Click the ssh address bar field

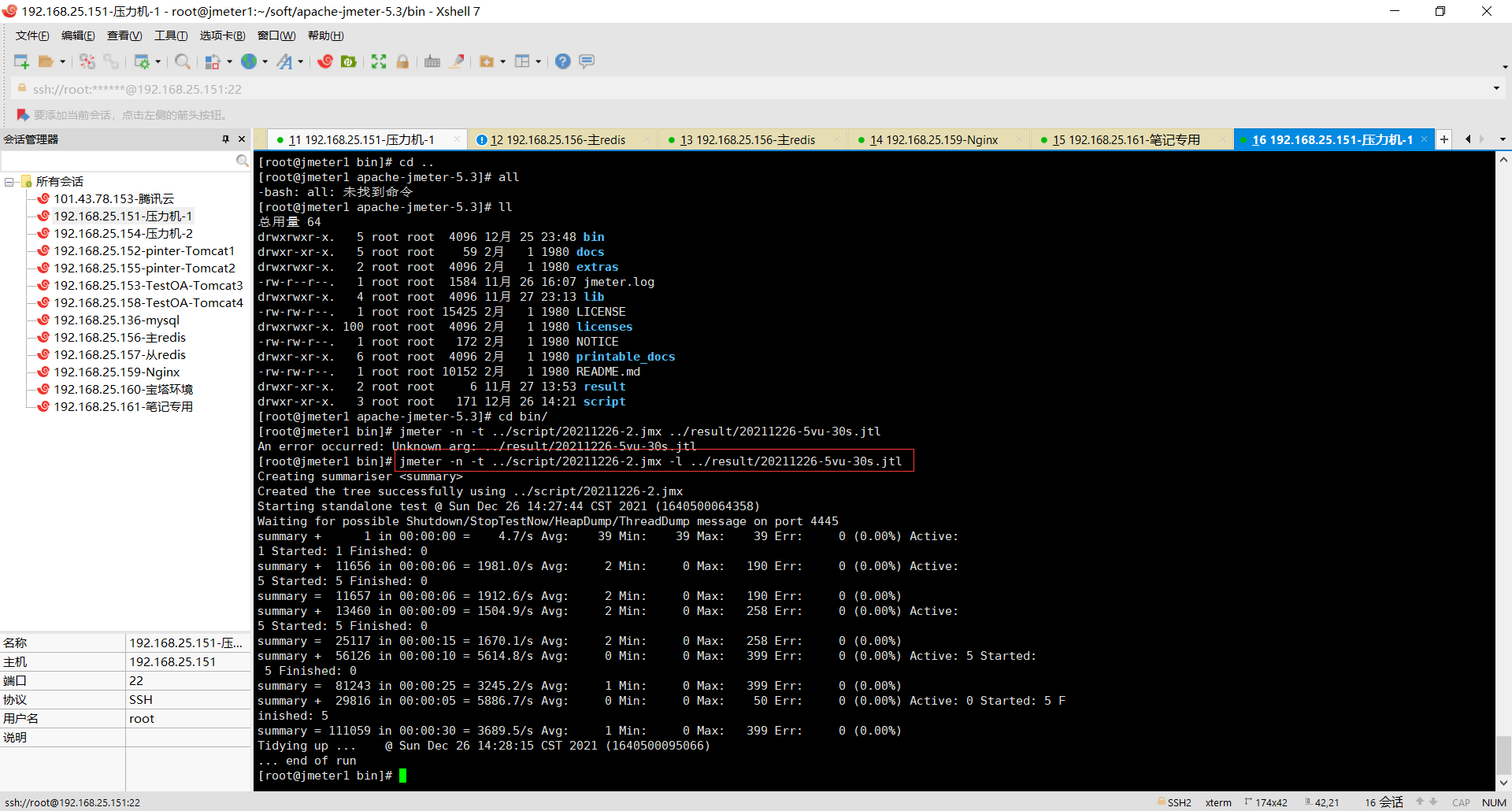(756, 89)
